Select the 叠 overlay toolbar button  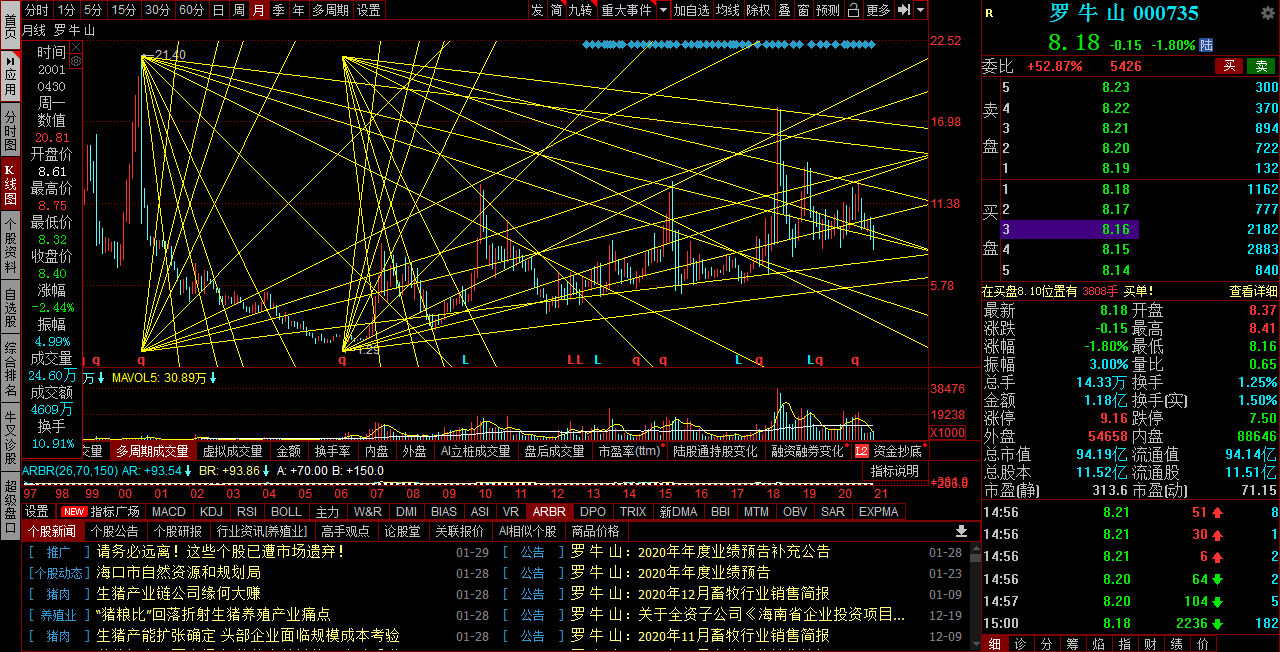point(784,10)
